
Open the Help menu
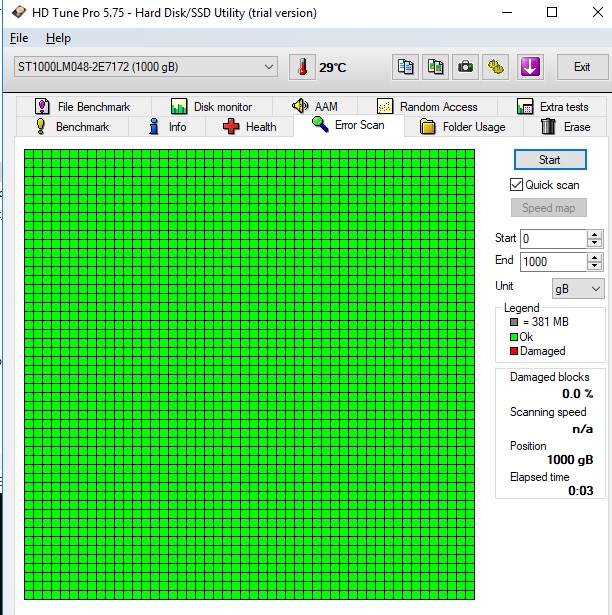tap(58, 38)
